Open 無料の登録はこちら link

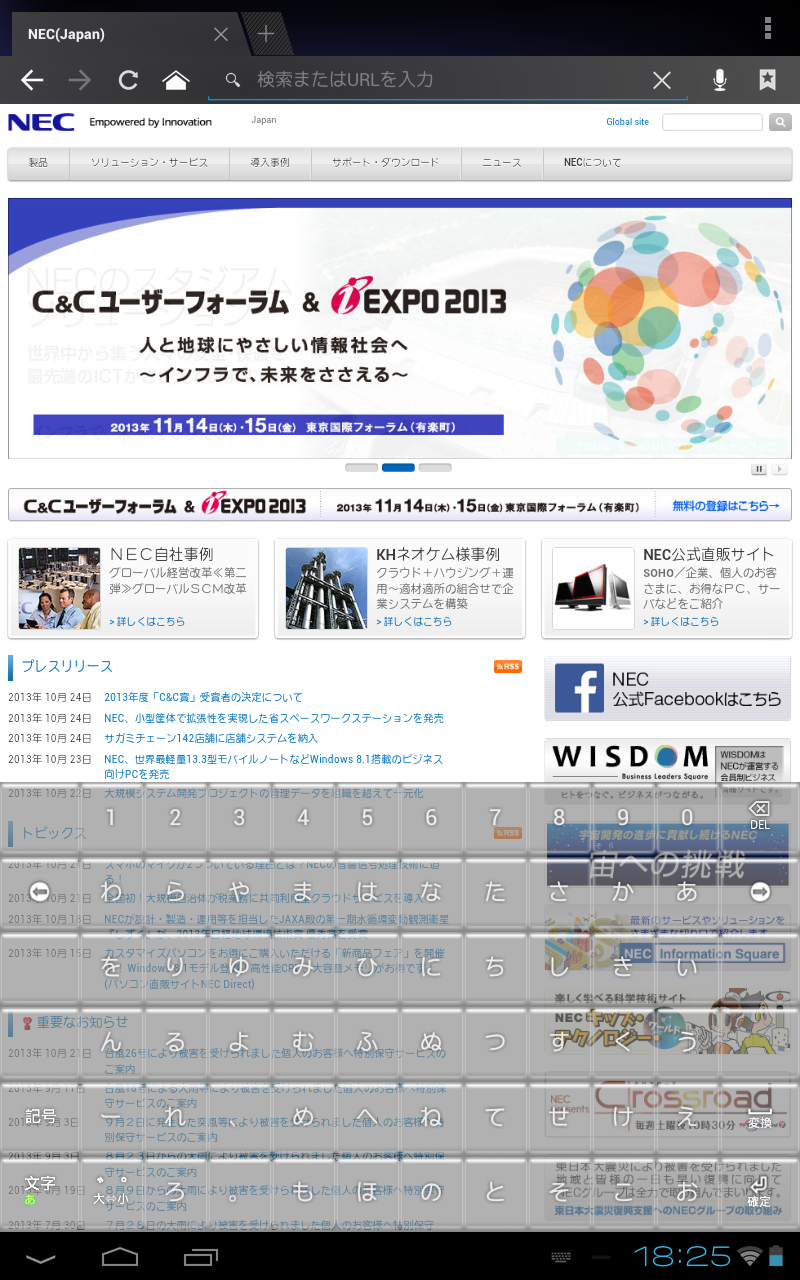[x=726, y=506]
